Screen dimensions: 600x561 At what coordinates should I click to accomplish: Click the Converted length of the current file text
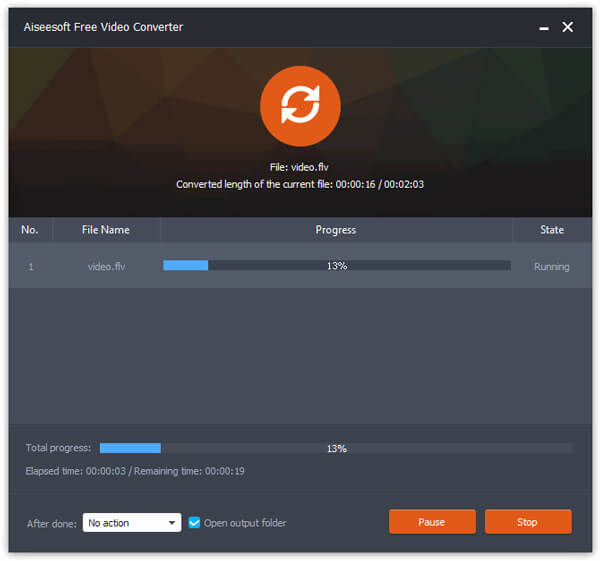click(300, 184)
